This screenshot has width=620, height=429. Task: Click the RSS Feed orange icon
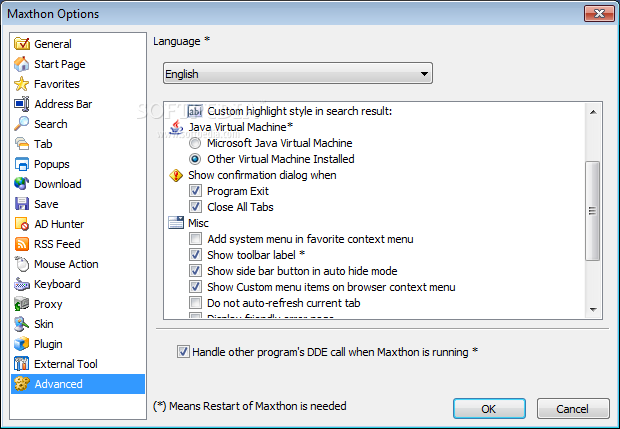click(x=22, y=244)
